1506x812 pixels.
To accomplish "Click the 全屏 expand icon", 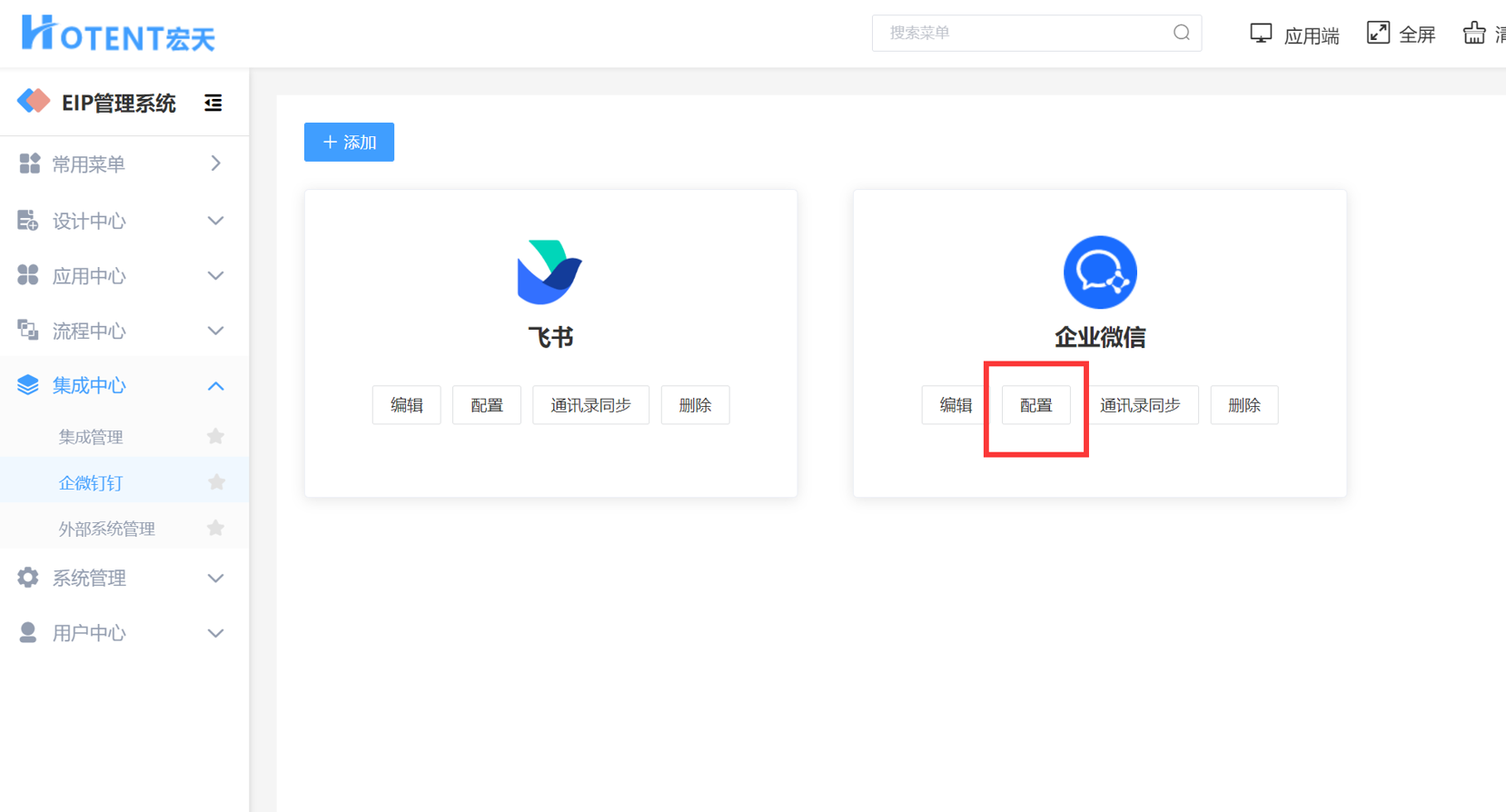I will point(1378,33).
